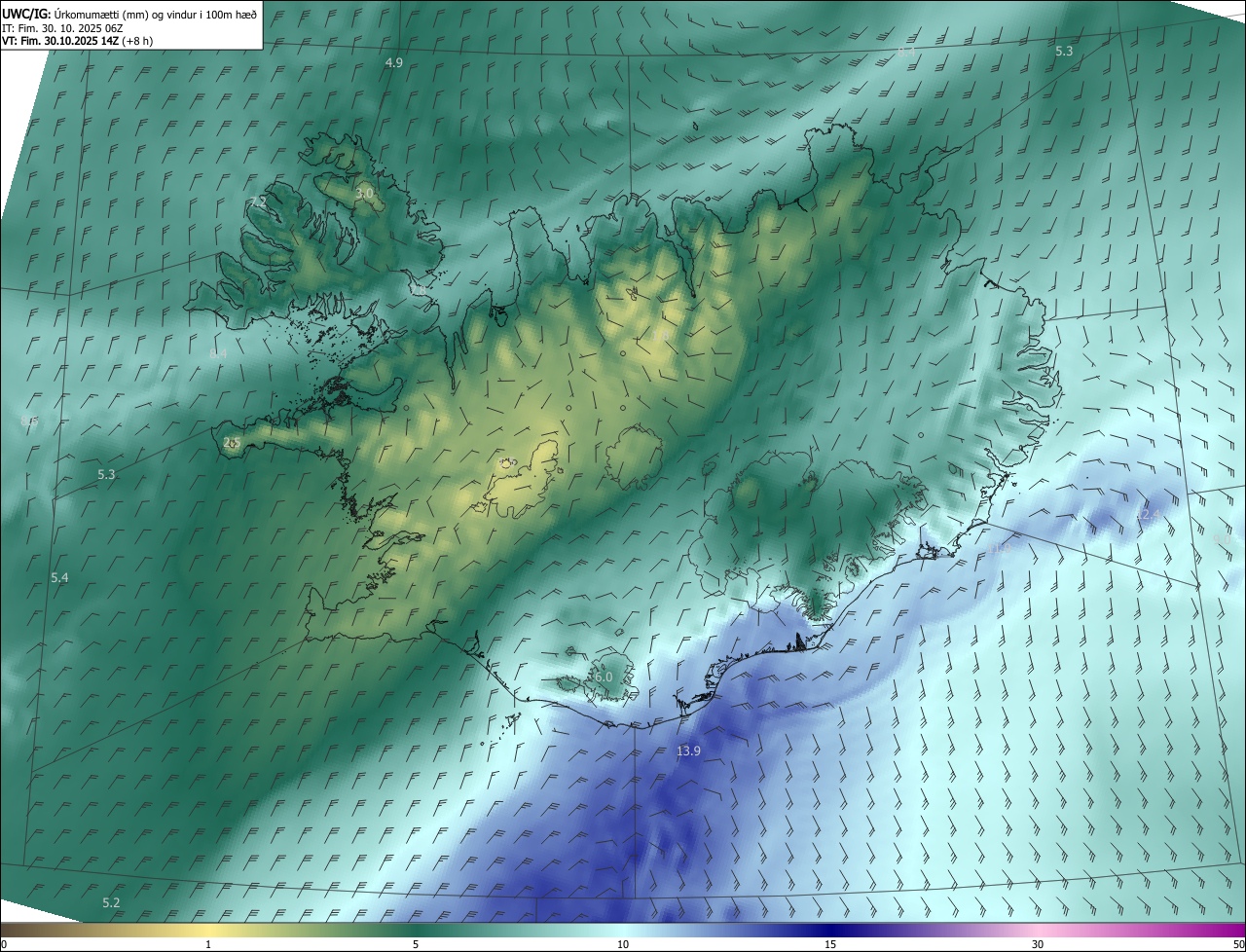The image size is (1246, 952).
Task: Click the 6.0 value on the south coast glacier
Action: tap(603, 677)
